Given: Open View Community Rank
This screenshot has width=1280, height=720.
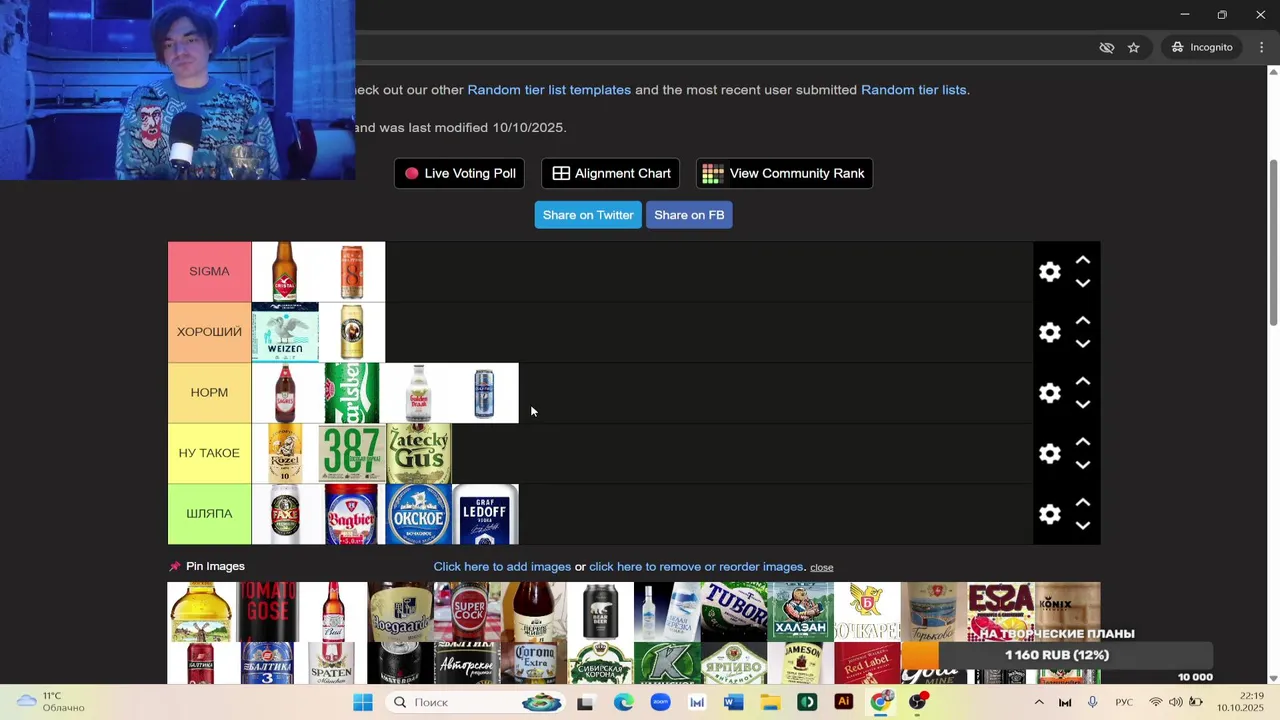Looking at the screenshot, I should pos(784,173).
